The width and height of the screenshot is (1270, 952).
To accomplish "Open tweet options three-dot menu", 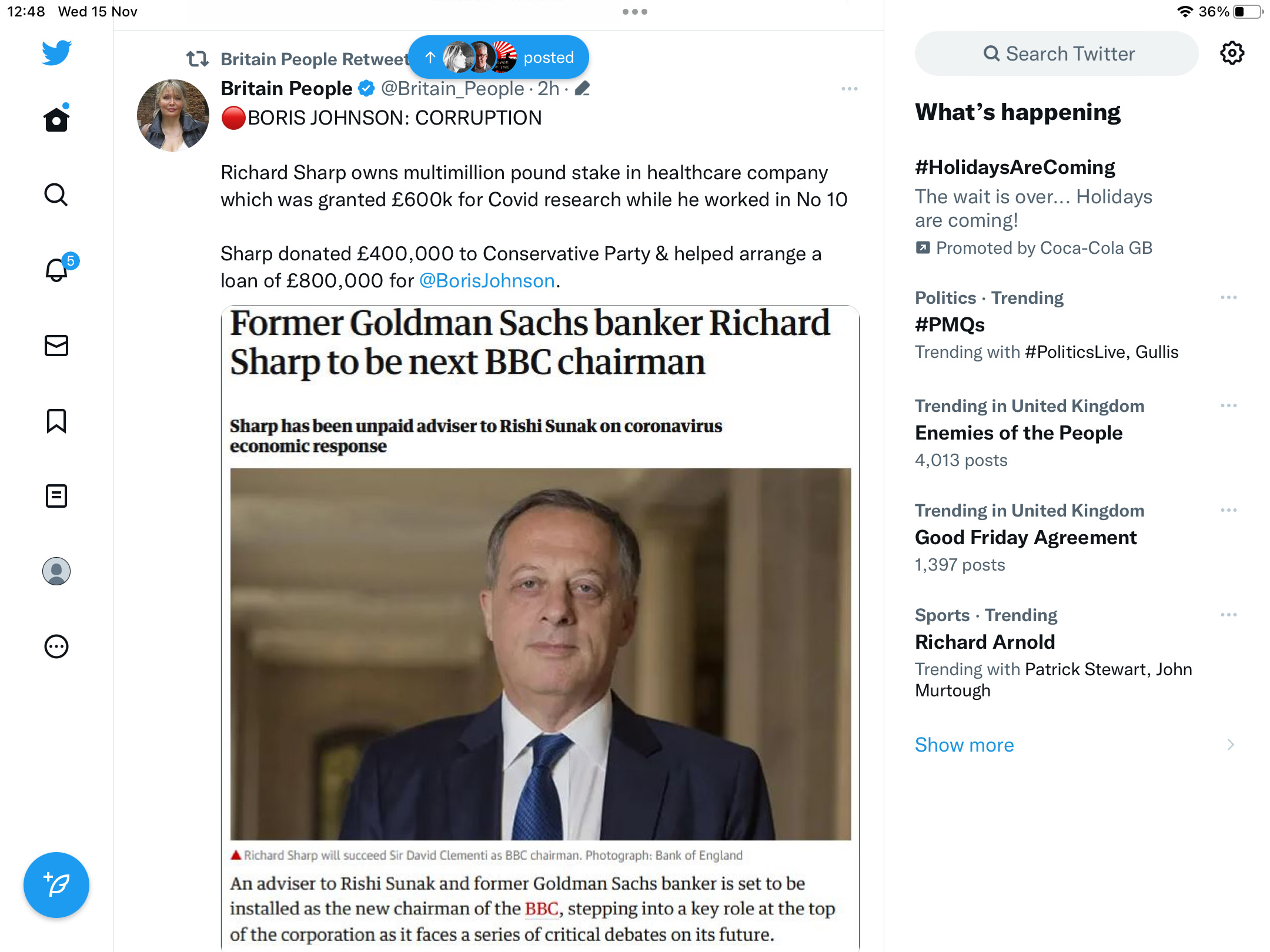I will [849, 89].
